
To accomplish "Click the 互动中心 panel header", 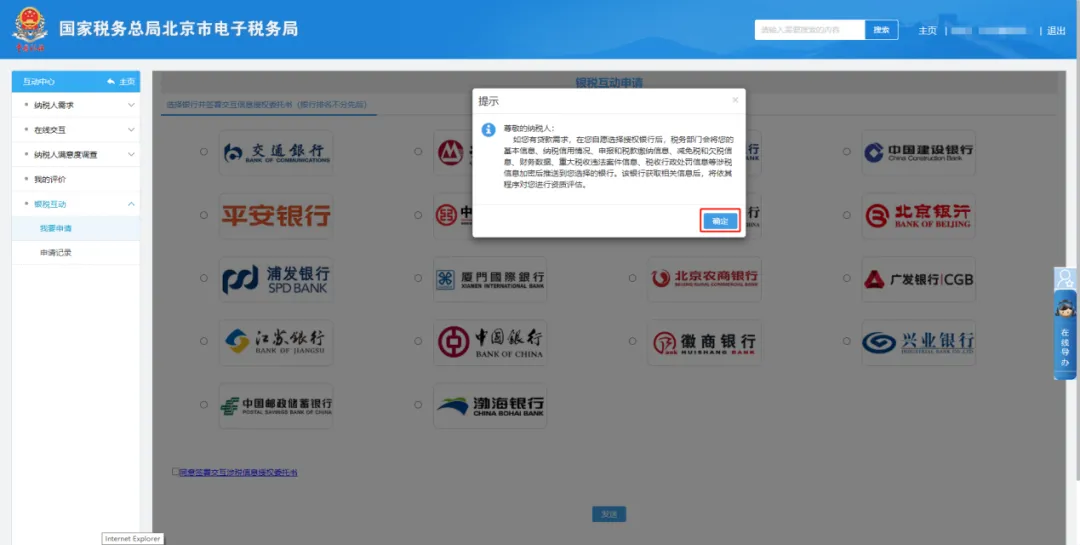I will [x=76, y=81].
